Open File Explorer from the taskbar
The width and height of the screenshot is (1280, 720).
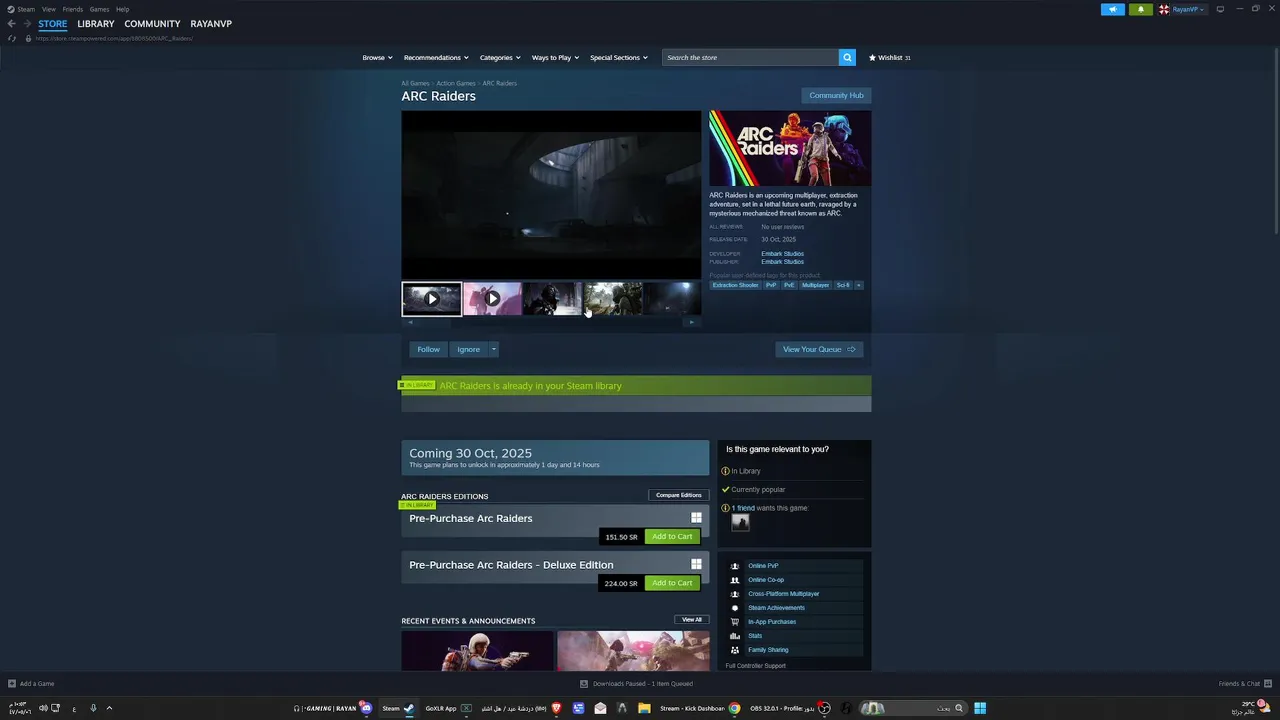(x=644, y=708)
